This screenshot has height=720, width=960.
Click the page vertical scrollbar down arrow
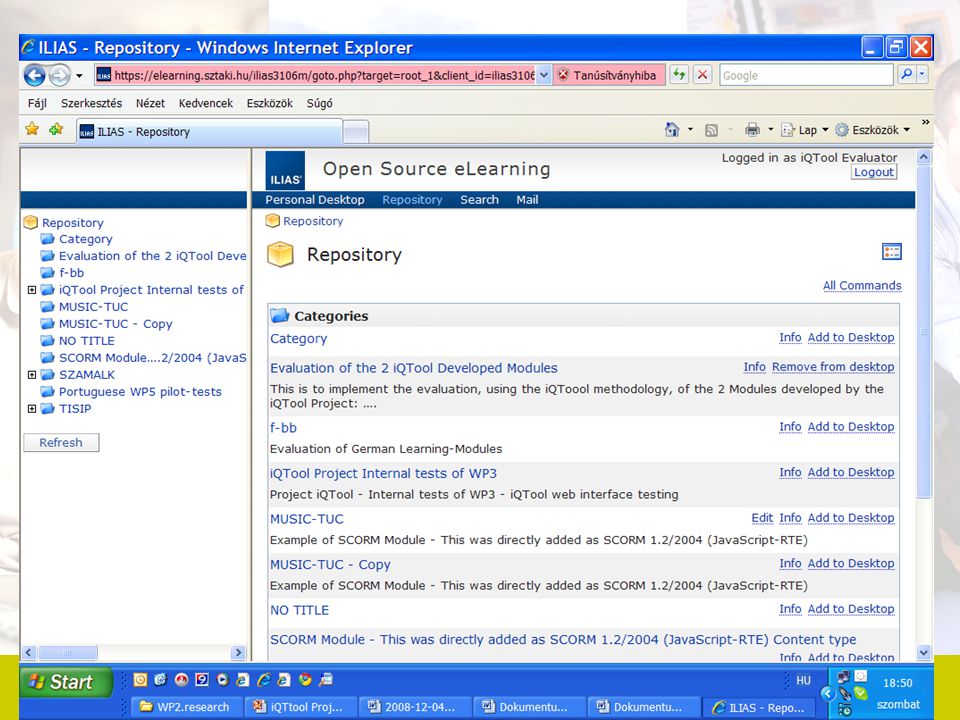(923, 653)
